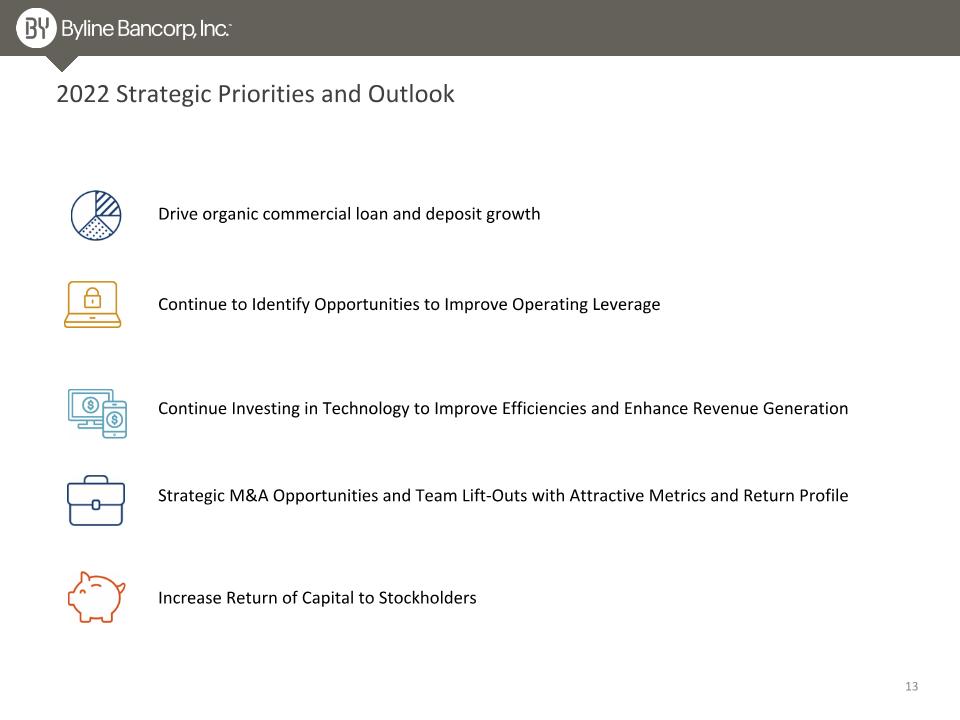
Task: Click the BY circular logo
Action: (x=36, y=28)
